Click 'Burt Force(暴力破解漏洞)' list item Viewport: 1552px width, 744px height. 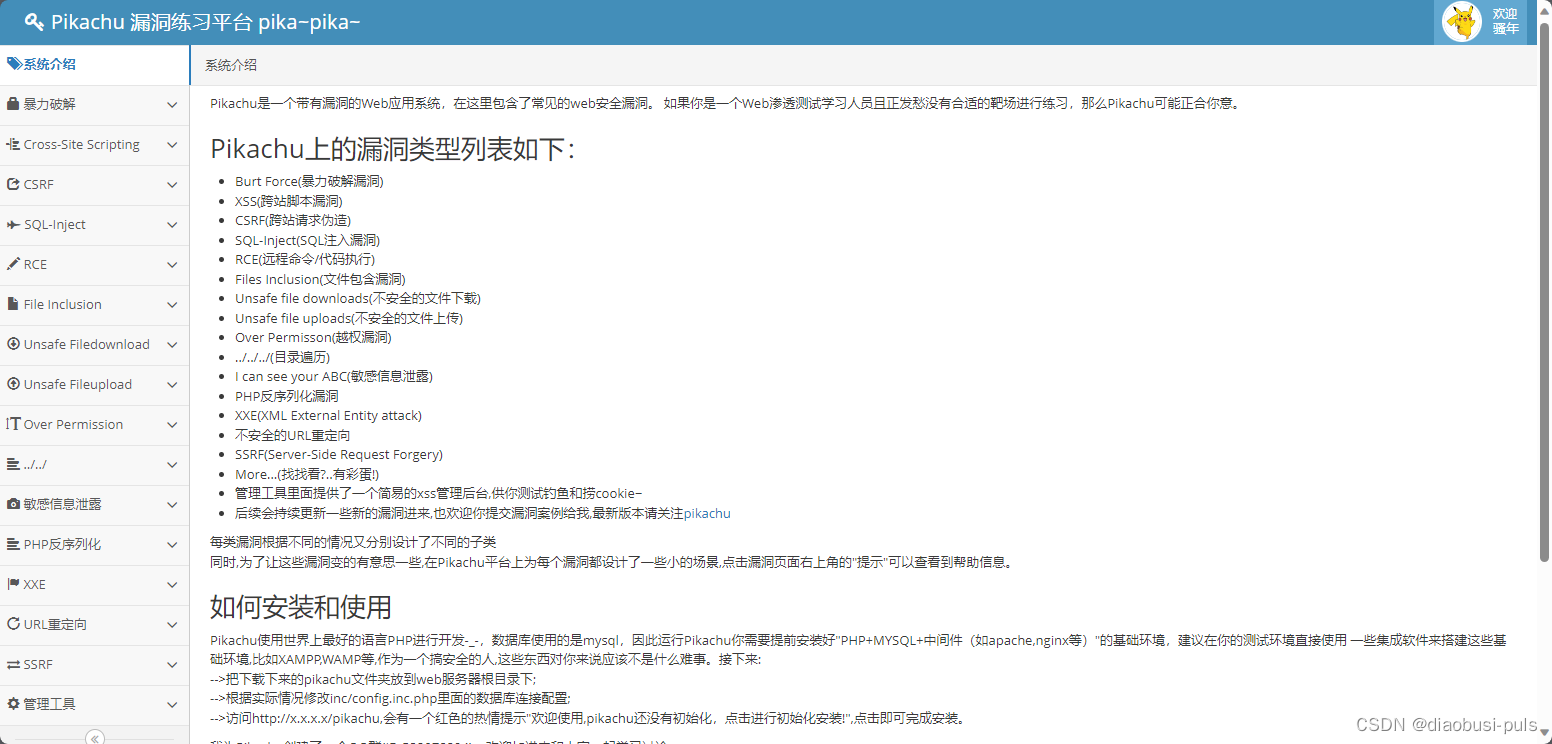[309, 182]
